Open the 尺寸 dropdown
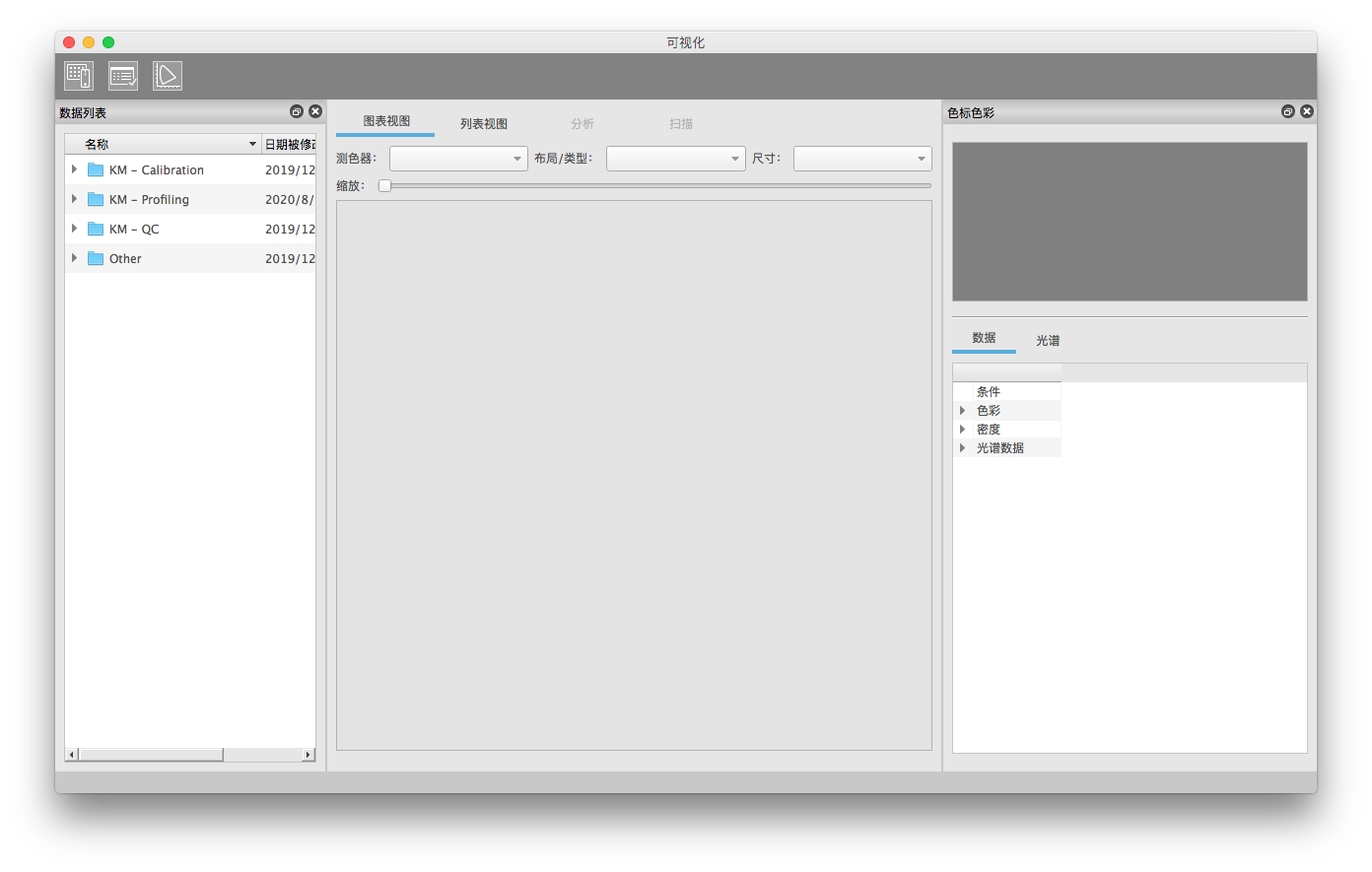Image resolution: width=1372 pixels, height=872 pixels. (862, 159)
